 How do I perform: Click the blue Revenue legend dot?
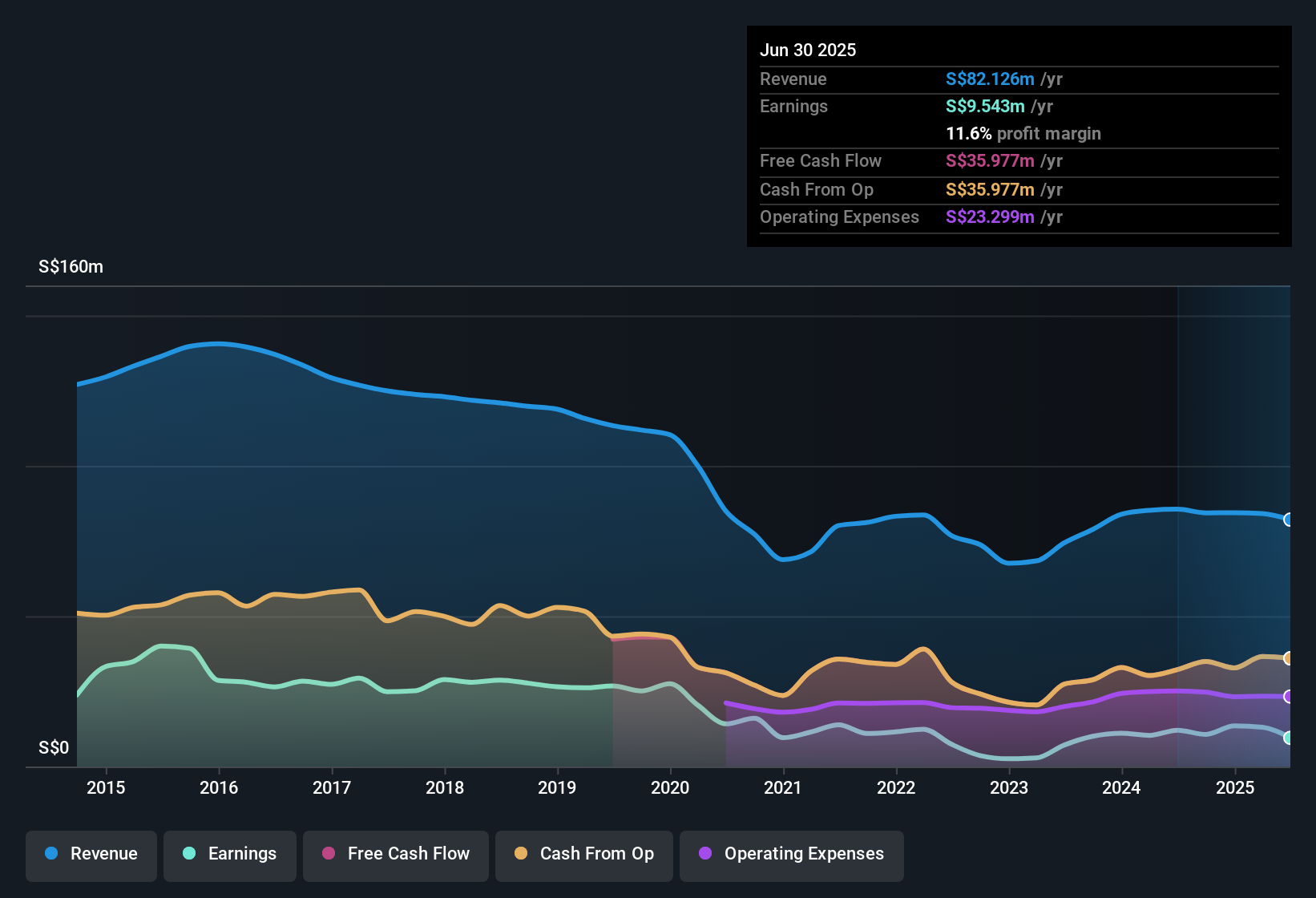(x=51, y=853)
